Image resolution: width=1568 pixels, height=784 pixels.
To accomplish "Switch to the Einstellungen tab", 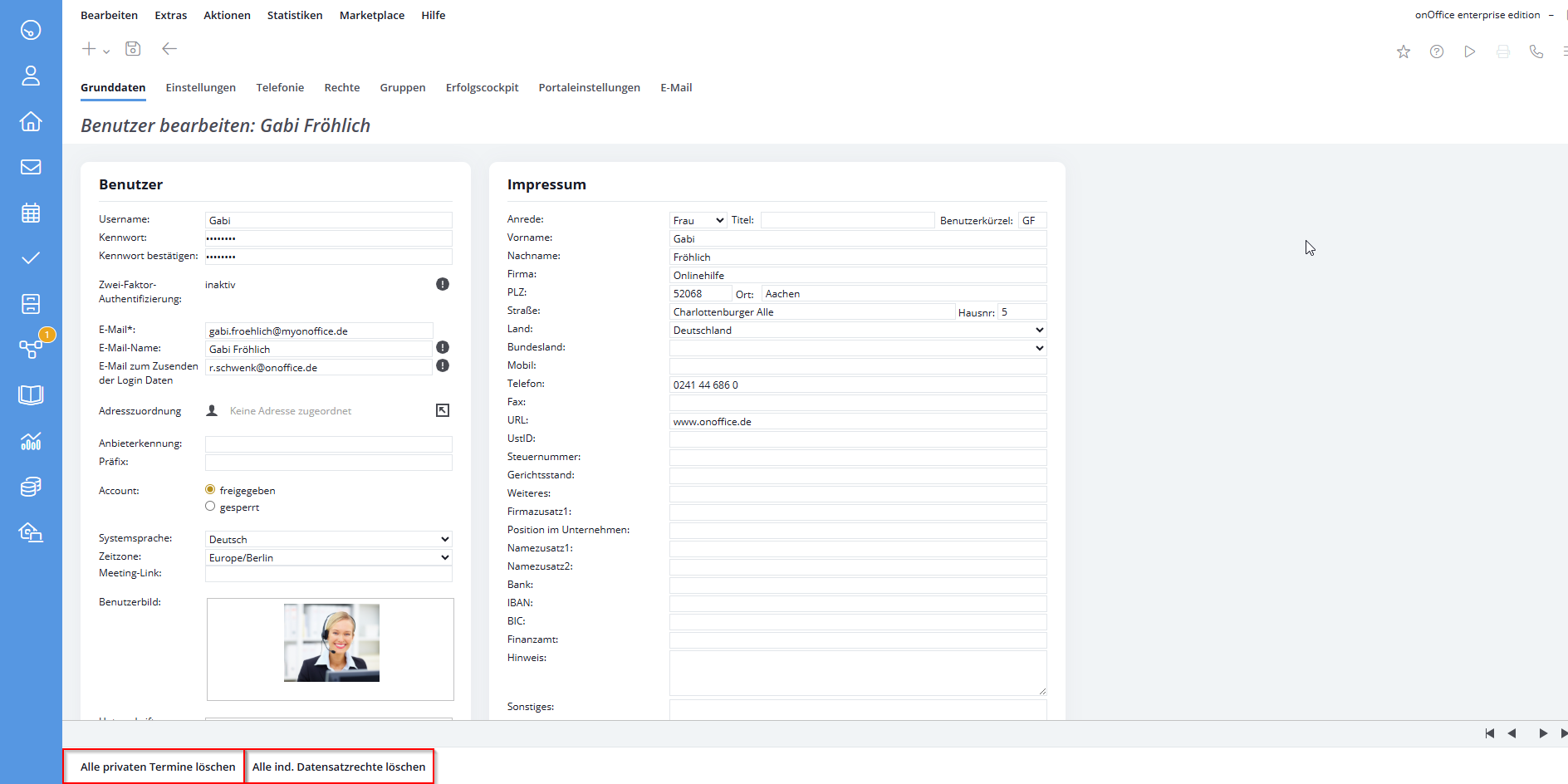I will [200, 87].
